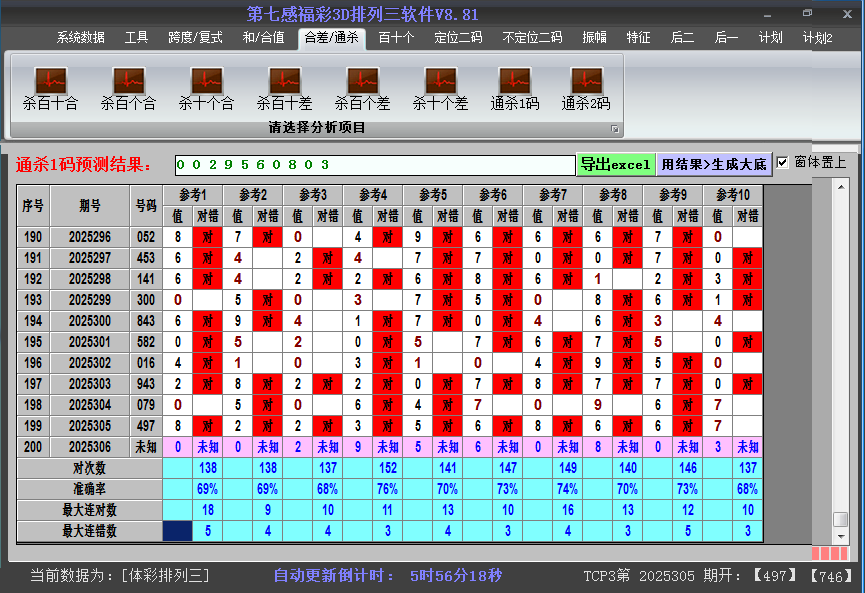Select the 杀百十合 analysis icon
This screenshot has height=593, width=865.
50,85
